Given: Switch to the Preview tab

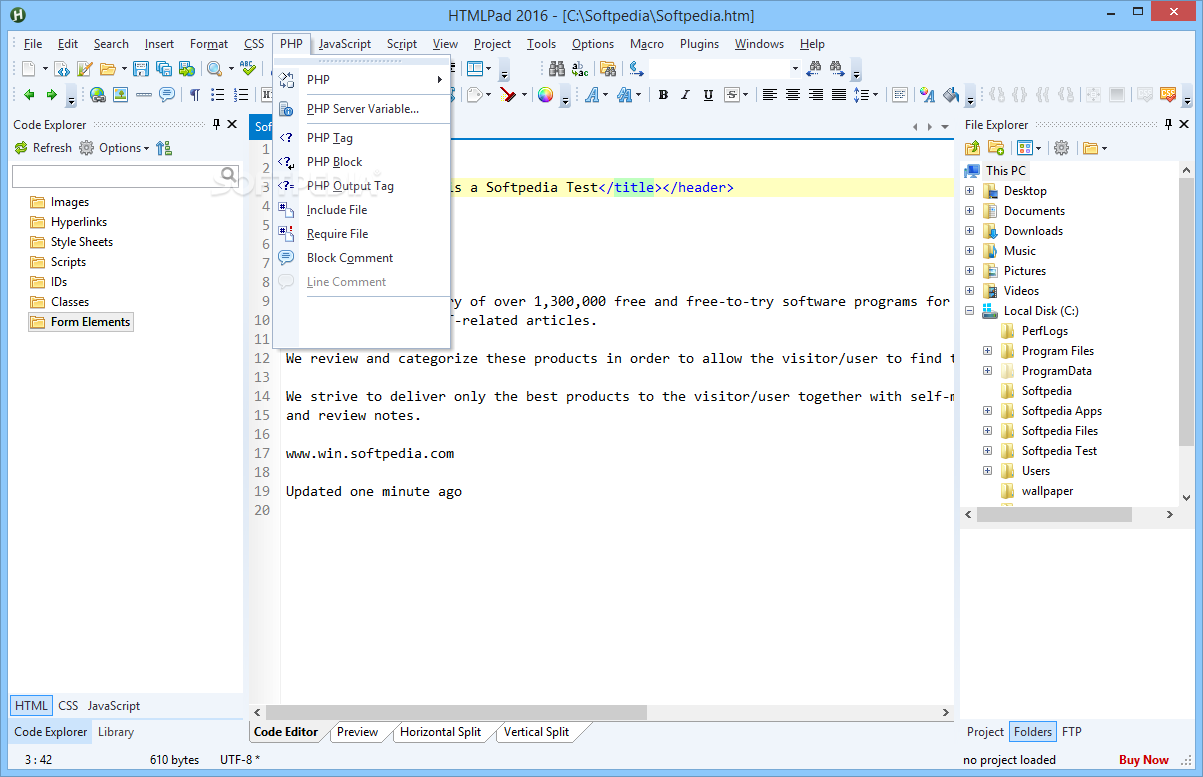Looking at the screenshot, I should click(357, 732).
